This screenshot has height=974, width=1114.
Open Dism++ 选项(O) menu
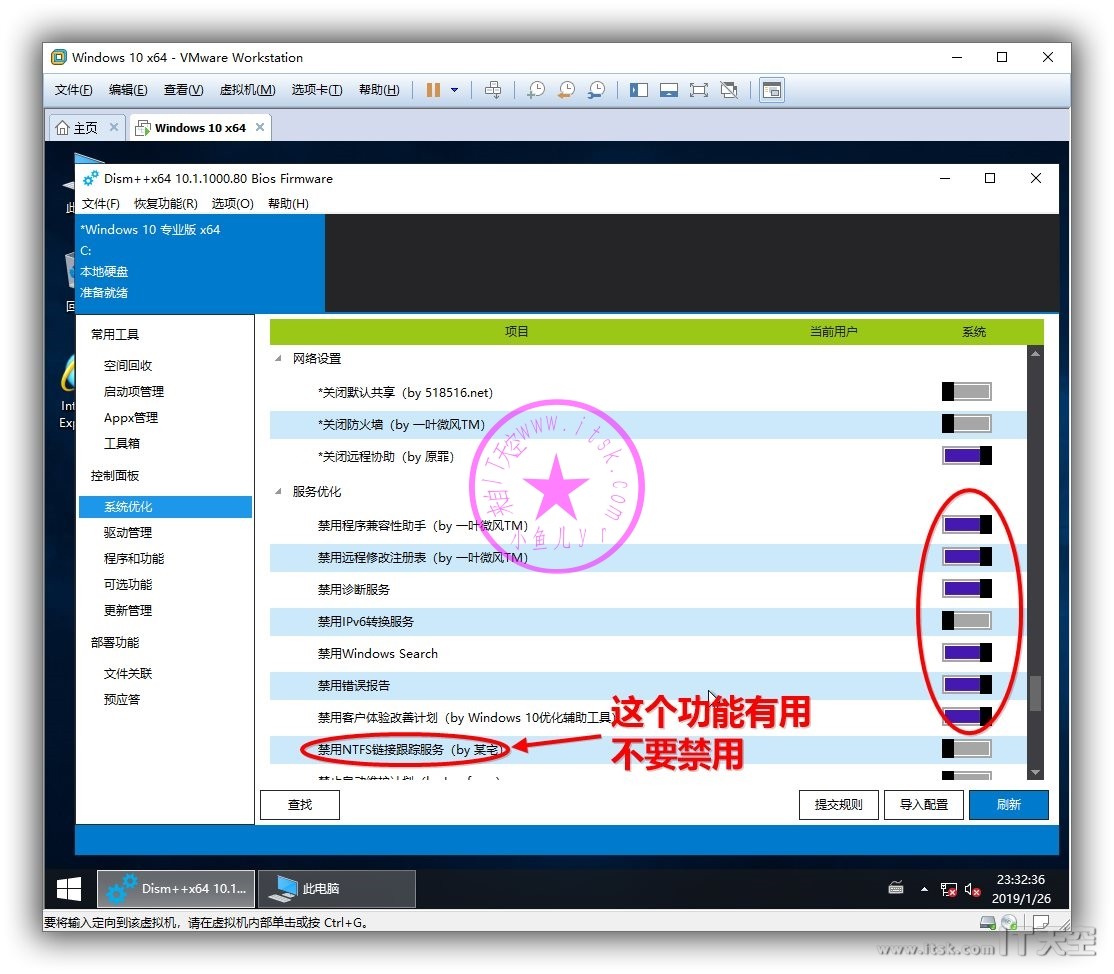(x=232, y=204)
